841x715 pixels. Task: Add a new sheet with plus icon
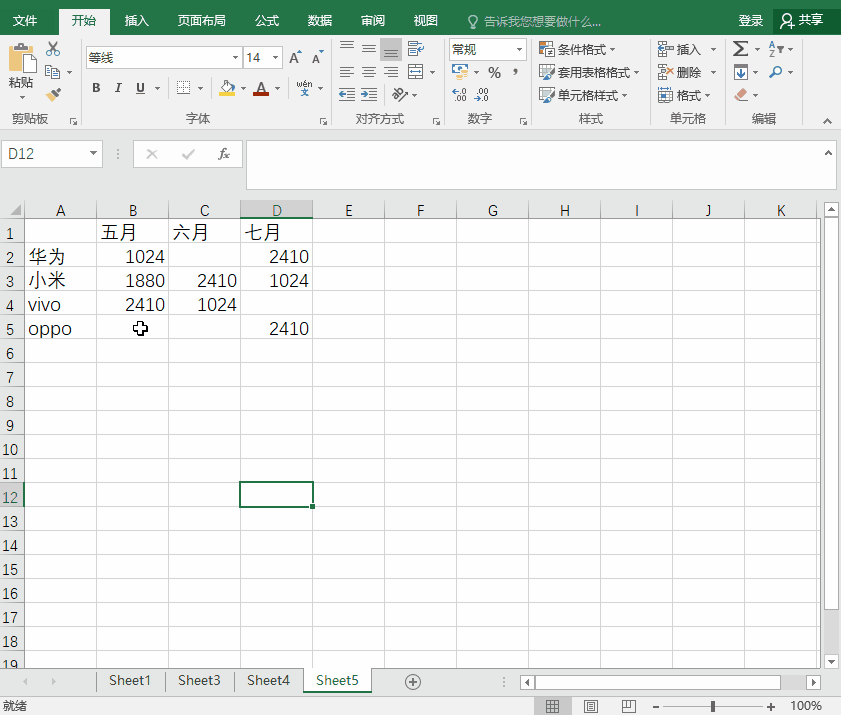(x=412, y=682)
